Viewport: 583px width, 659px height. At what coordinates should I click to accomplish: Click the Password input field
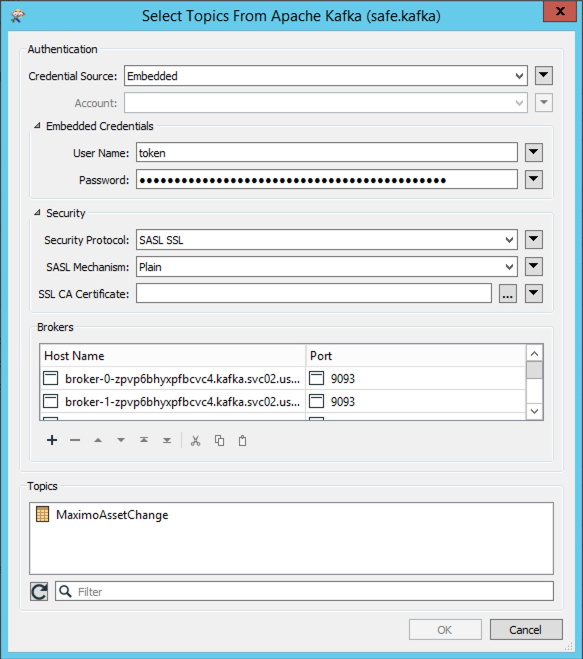coord(327,180)
